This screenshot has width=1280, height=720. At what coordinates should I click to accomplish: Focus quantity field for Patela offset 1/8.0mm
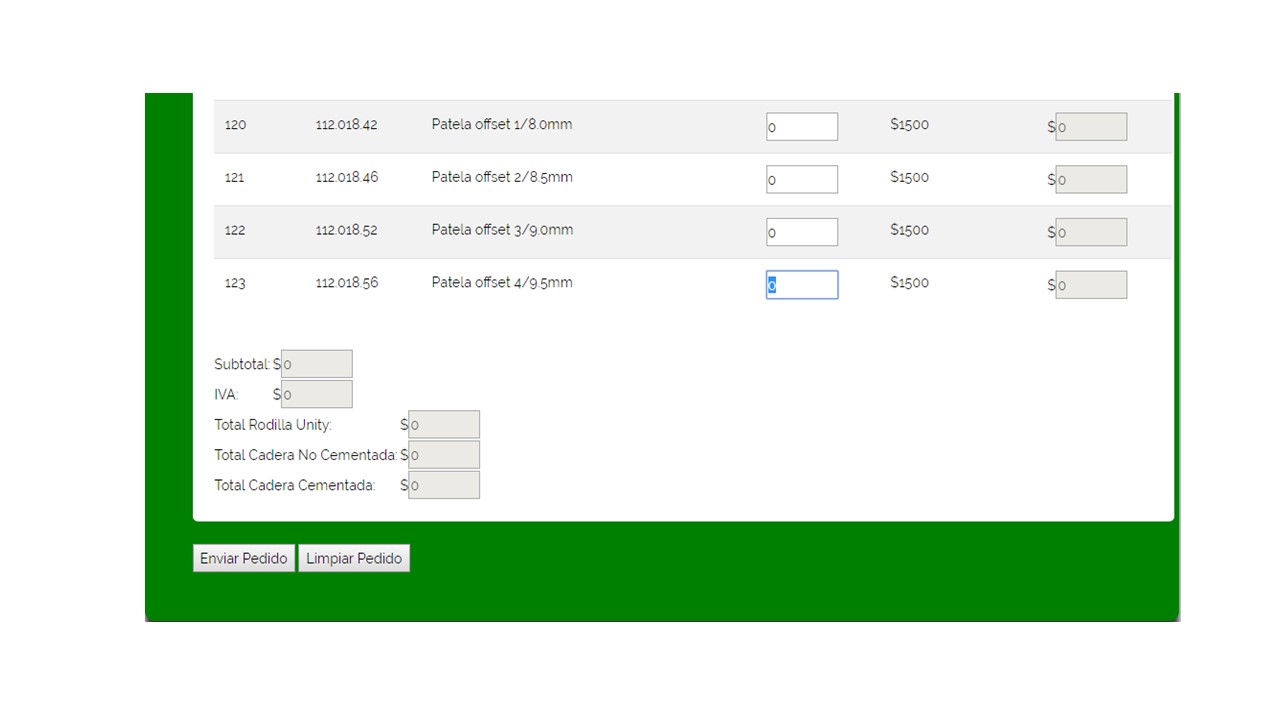pos(802,126)
